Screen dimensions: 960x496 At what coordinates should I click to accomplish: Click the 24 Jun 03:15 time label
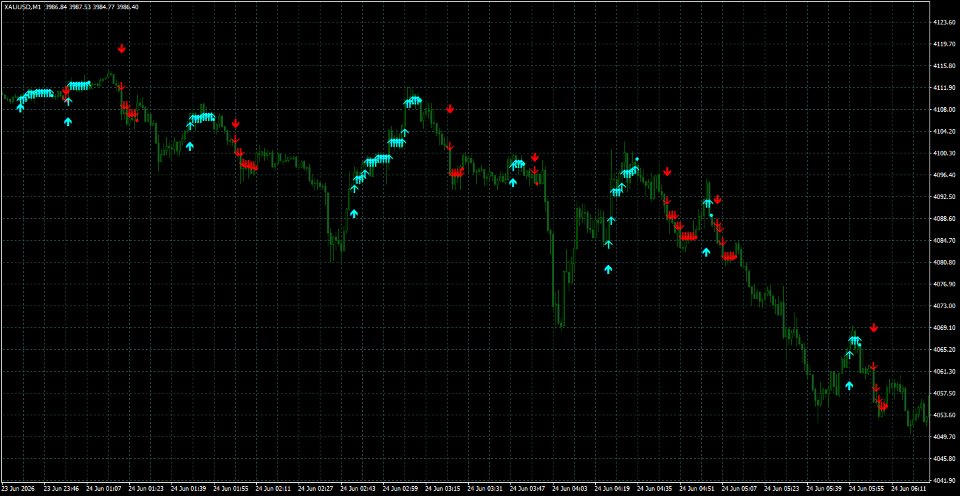point(443,489)
